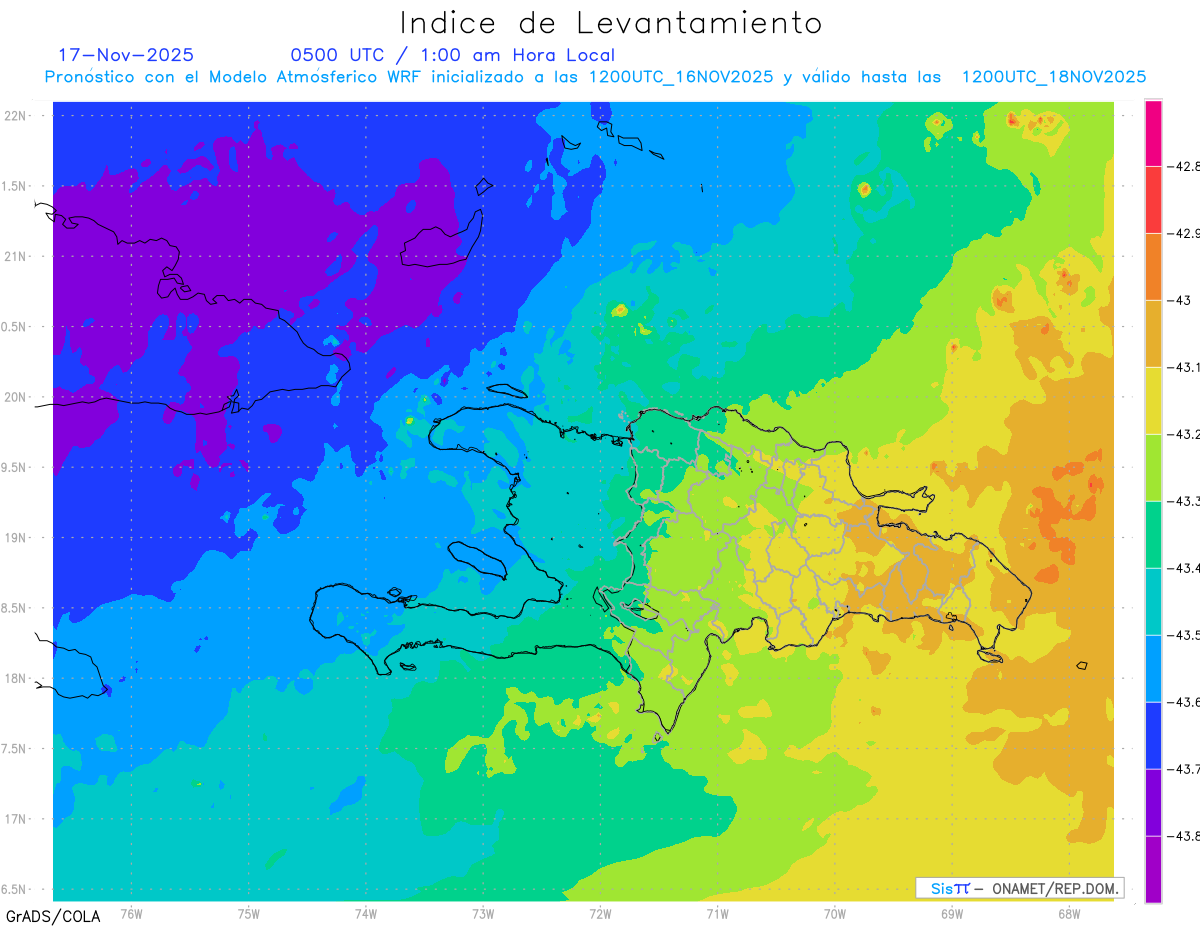Click the green swatch between -43.3 and -43.4
Image resolution: width=1200 pixels, height=927 pixels.
pyautogui.click(x=1153, y=534)
